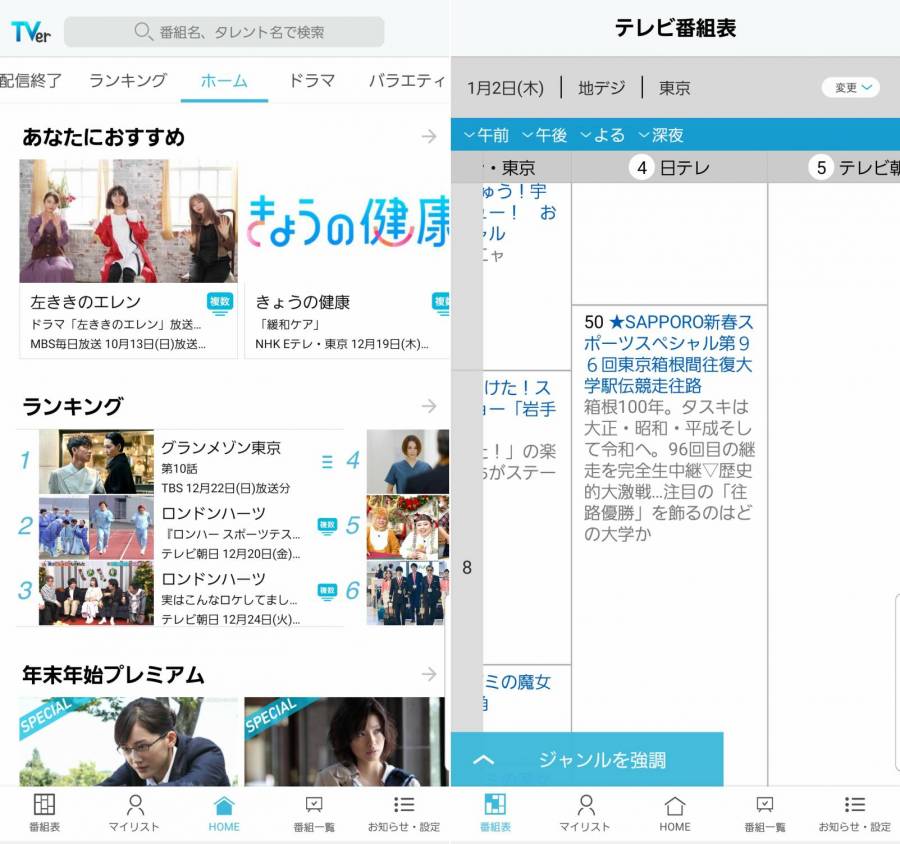Open the ランキング section arrow
The image size is (900, 844).
(429, 406)
